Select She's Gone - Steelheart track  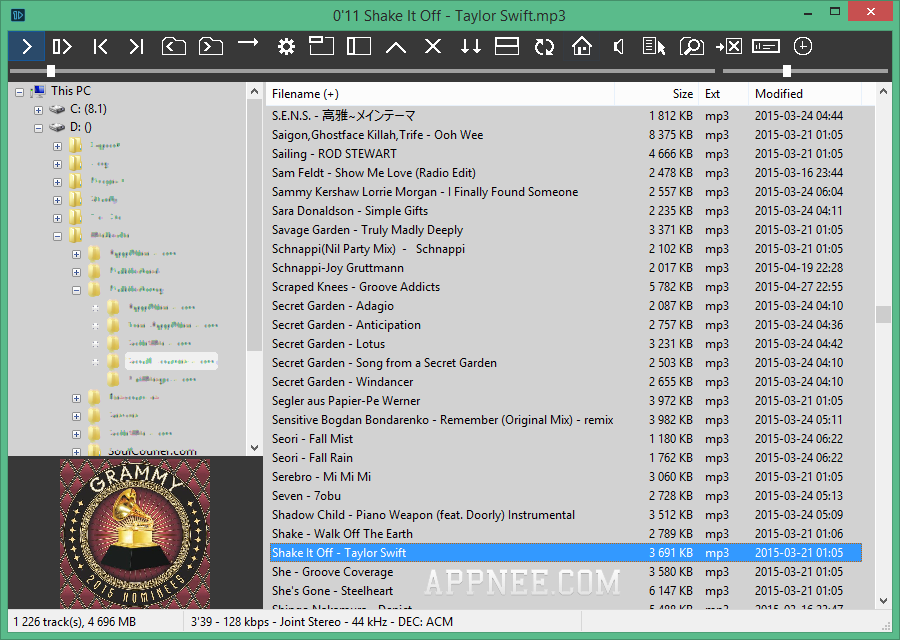pos(565,591)
